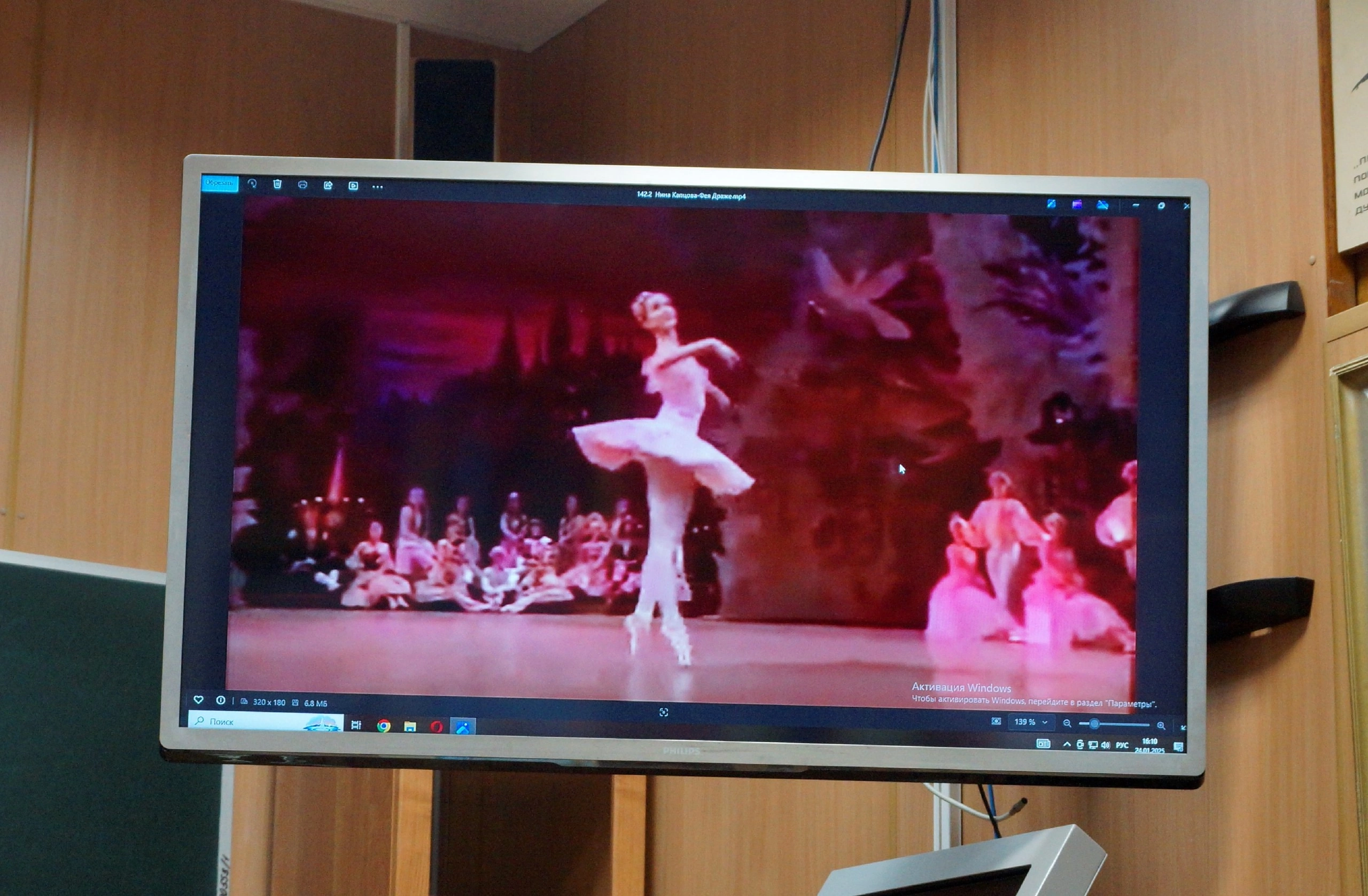Click the Поиск taskbar search field
1368x896 pixels.
266,721
